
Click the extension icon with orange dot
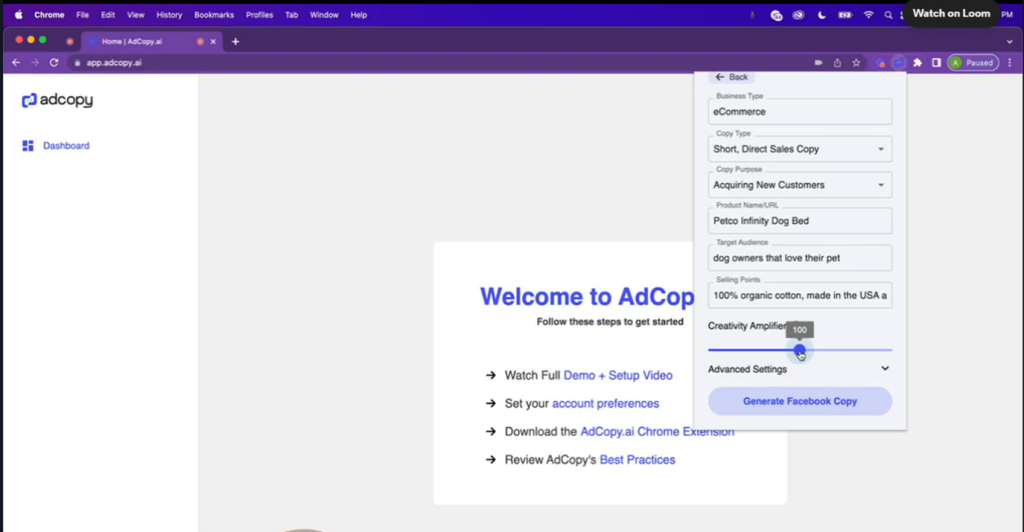pyautogui.click(x=880, y=63)
